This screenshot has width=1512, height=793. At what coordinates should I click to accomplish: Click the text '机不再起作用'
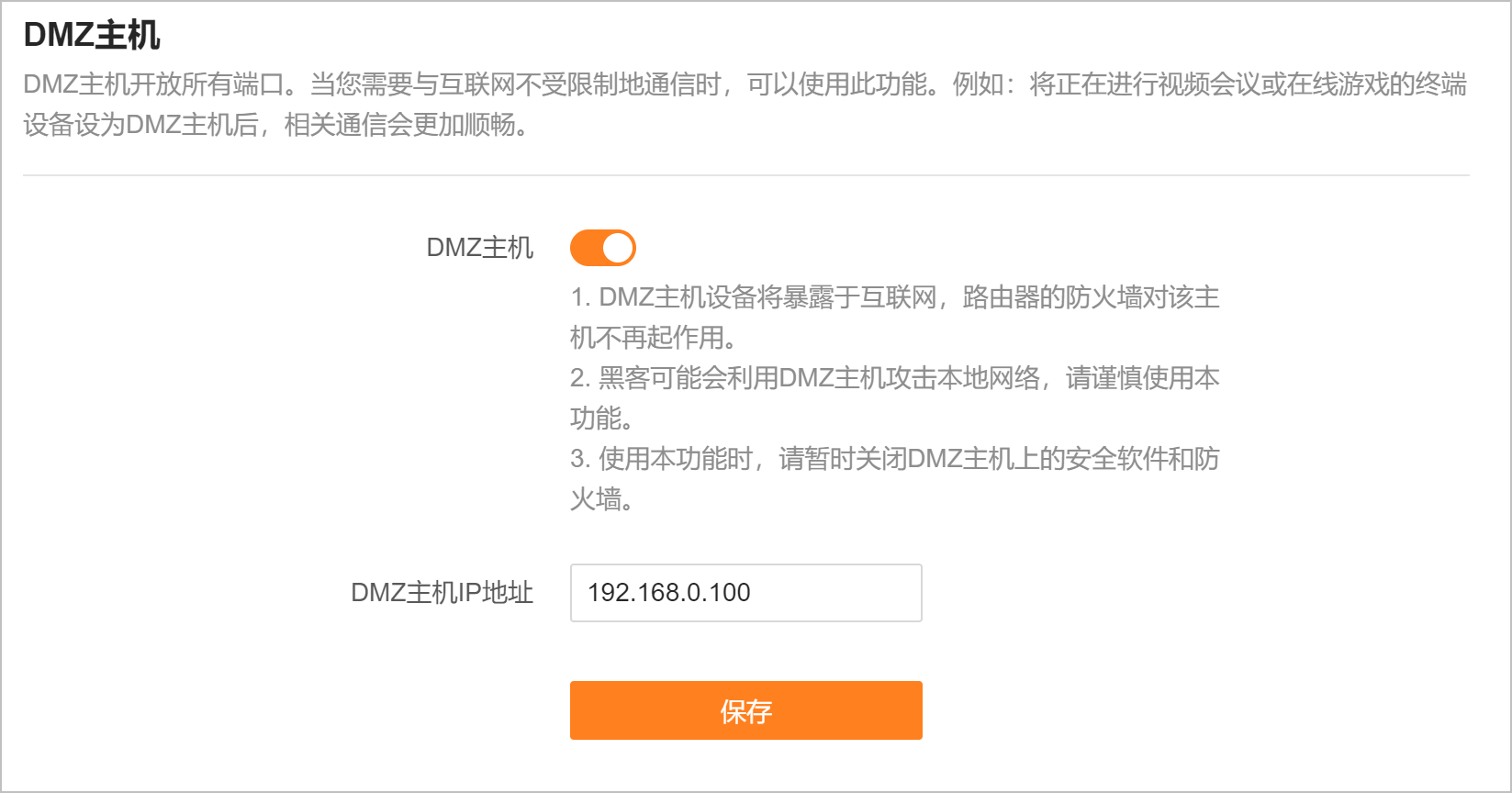[x=652, y=338]
